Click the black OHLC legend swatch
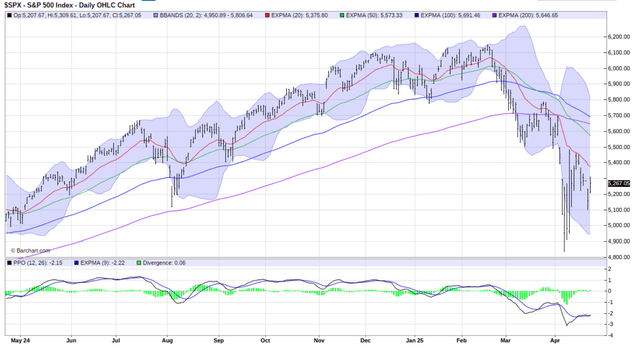Screen dimensions: 640x360 [9, 16]
